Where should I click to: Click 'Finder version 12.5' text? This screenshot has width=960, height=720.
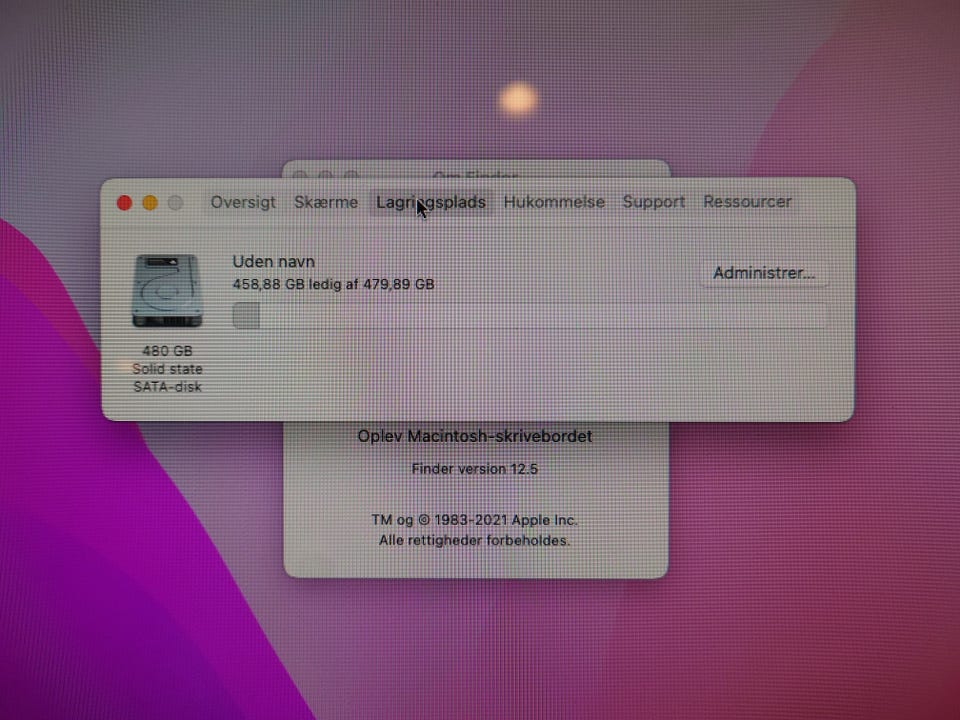click(x=474, y=469)
